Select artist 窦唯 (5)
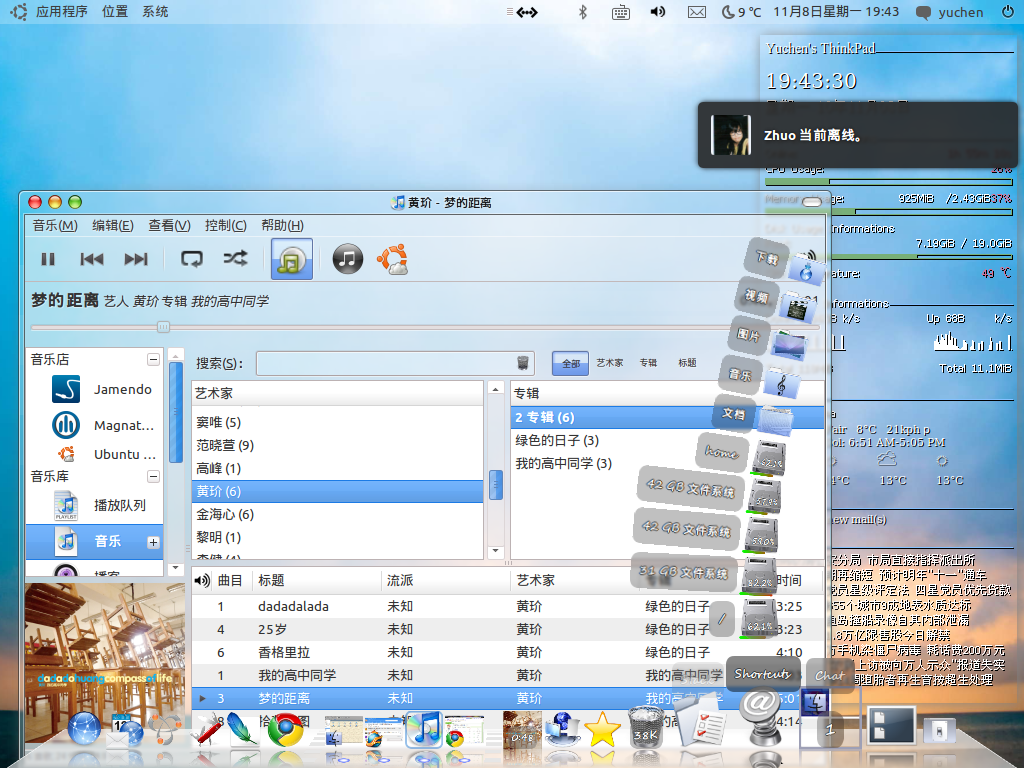Screen dimensions: 1024x768 pos(337,423)
